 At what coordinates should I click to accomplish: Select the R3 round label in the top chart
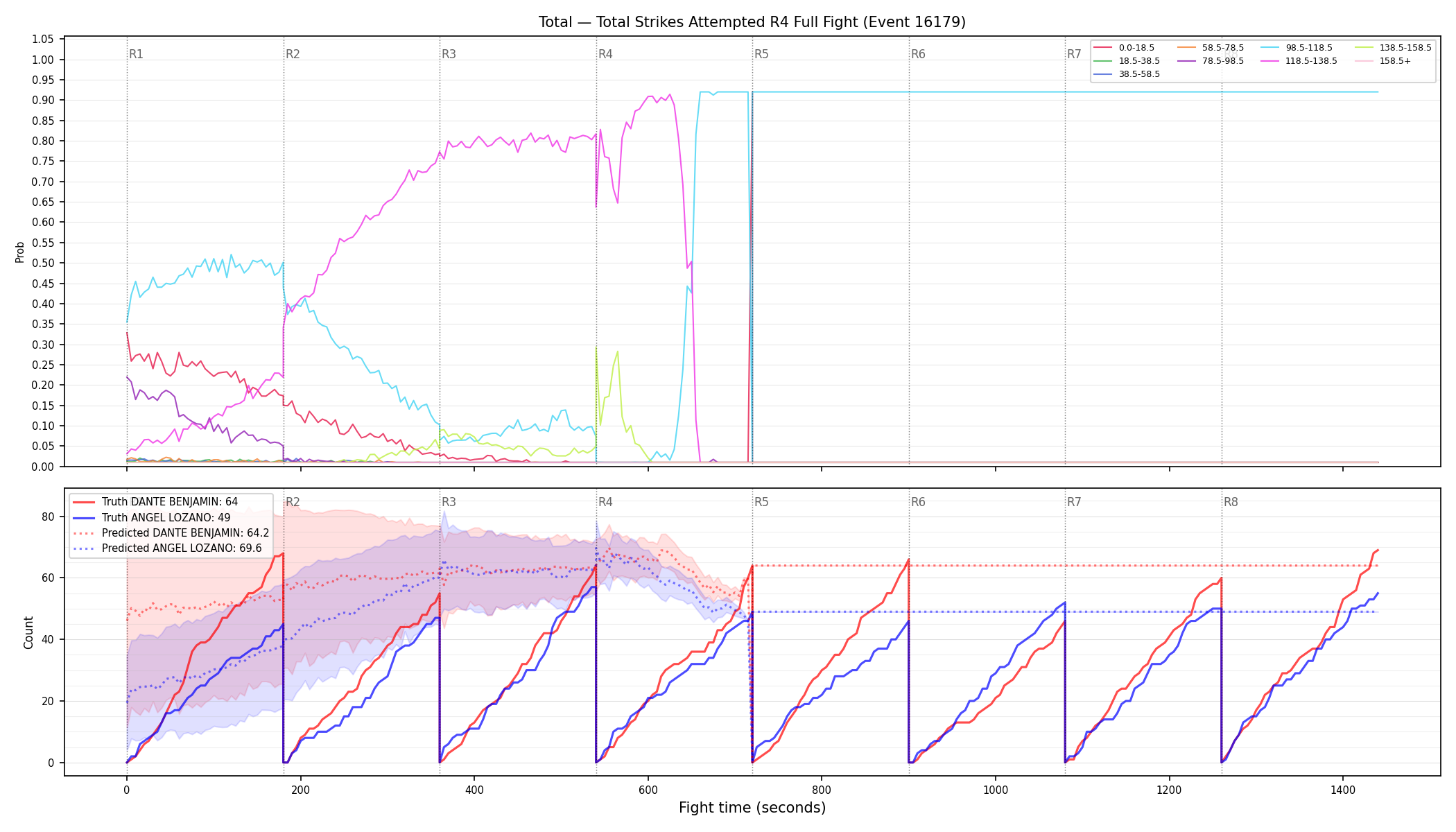point(449,54)
